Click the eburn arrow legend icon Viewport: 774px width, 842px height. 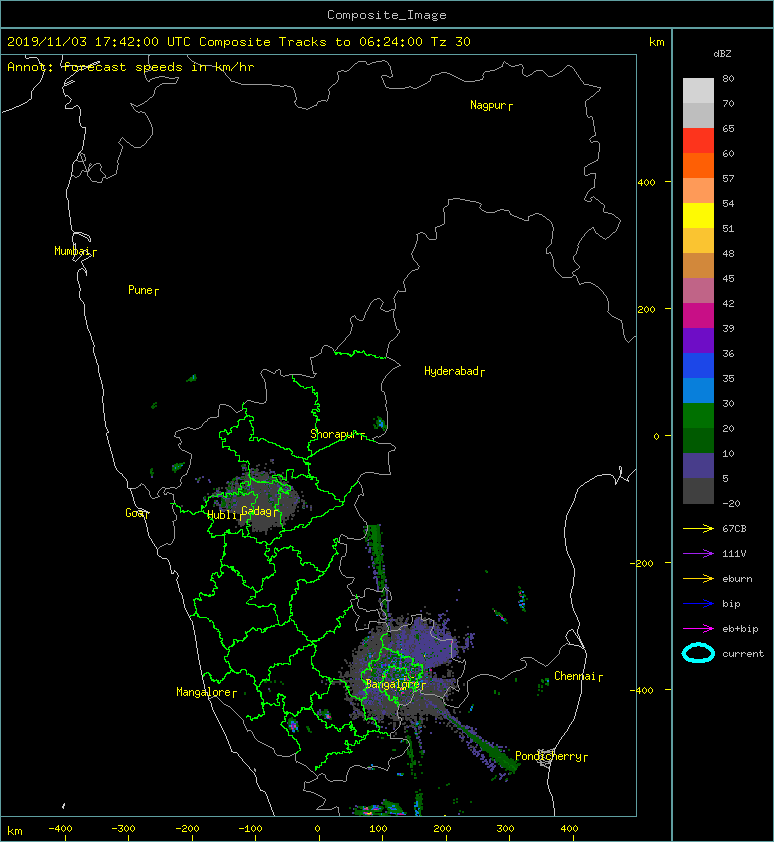pyautogui.click(x=698, y=579)
